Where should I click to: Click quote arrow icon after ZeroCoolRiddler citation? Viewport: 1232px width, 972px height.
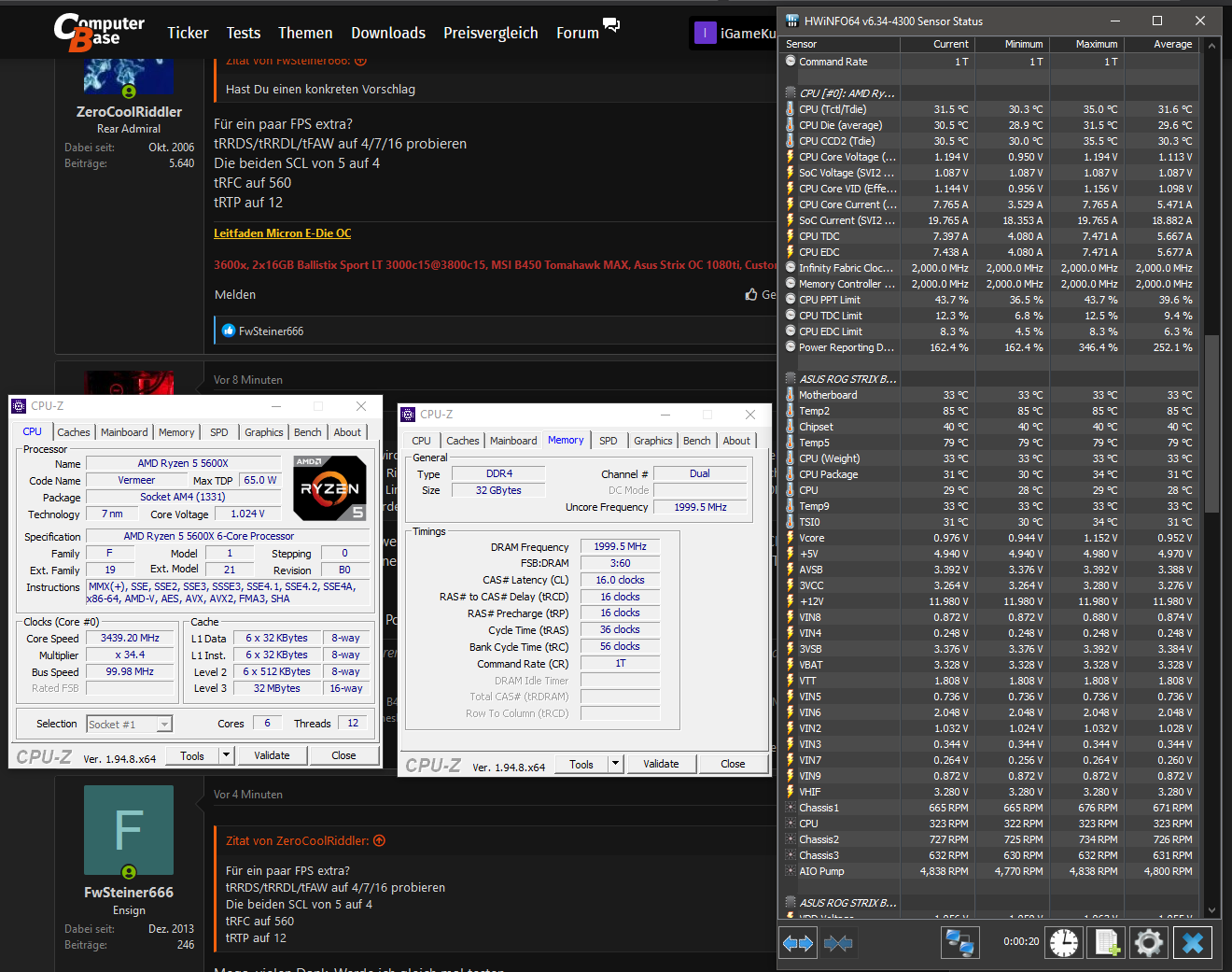(x=379, y=840)
